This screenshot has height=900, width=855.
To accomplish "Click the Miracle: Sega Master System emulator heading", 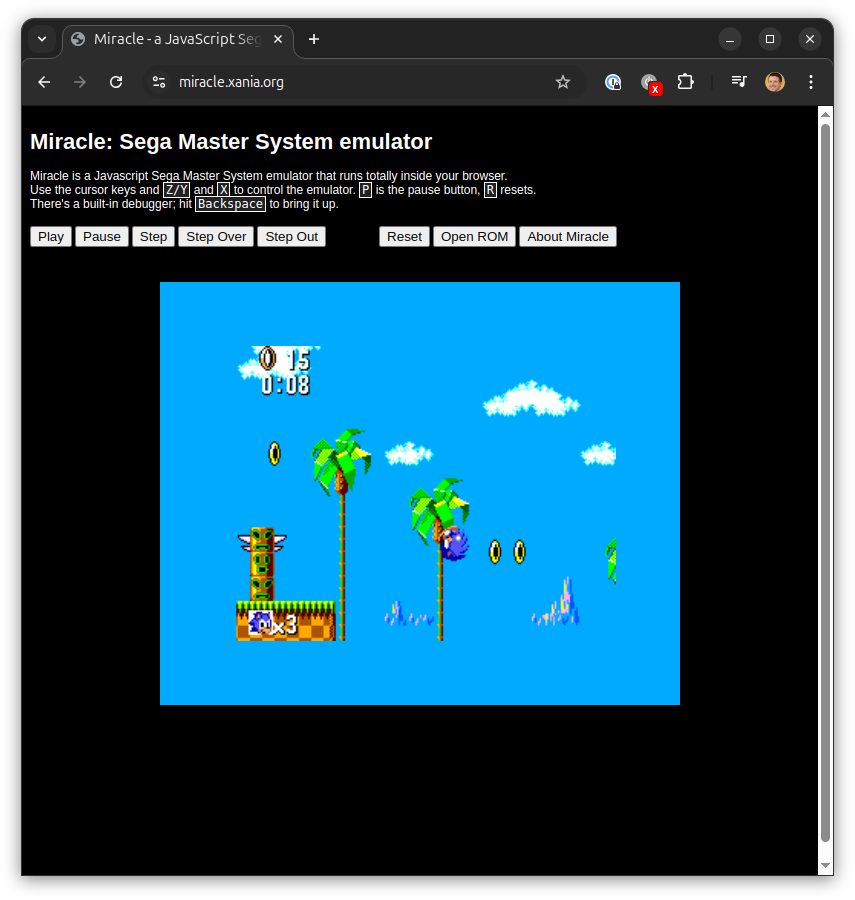I will coord(231,142).
